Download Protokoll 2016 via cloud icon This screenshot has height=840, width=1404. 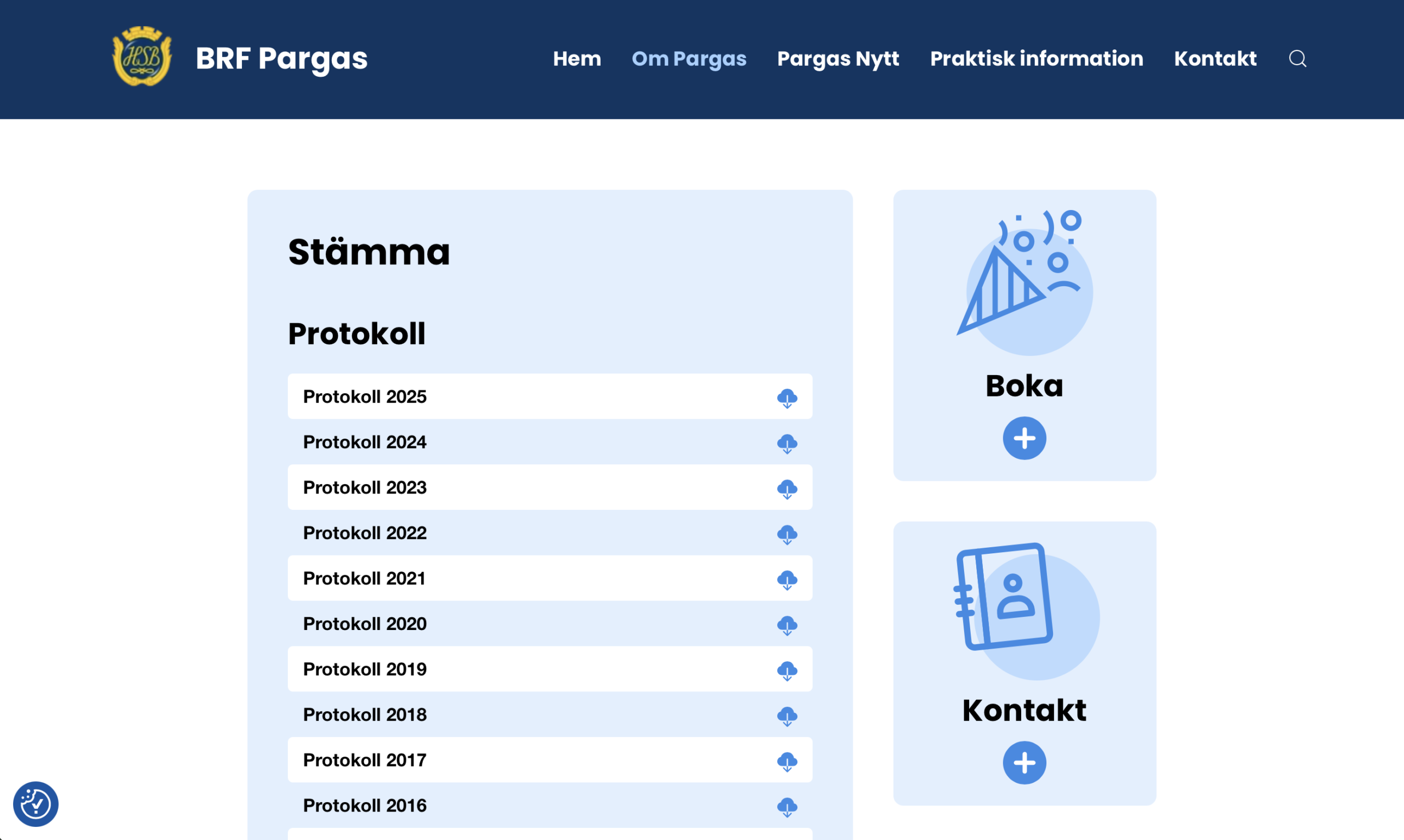pyautogui.click(x=787, y=807)
